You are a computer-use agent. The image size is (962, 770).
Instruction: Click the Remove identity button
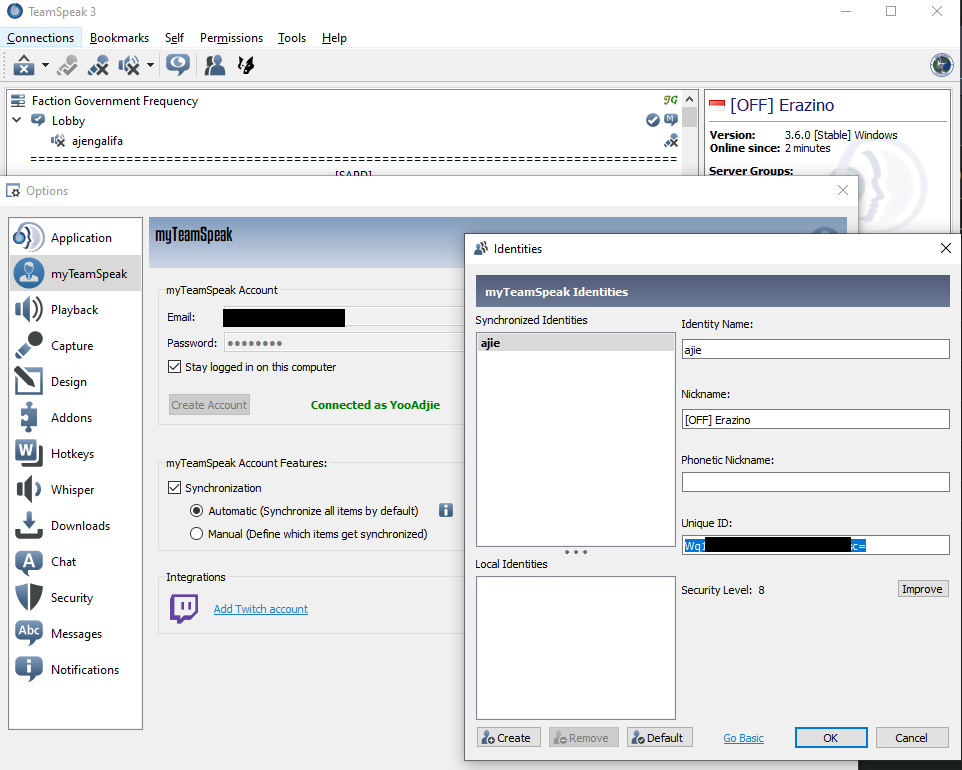(x=583, y=737)
